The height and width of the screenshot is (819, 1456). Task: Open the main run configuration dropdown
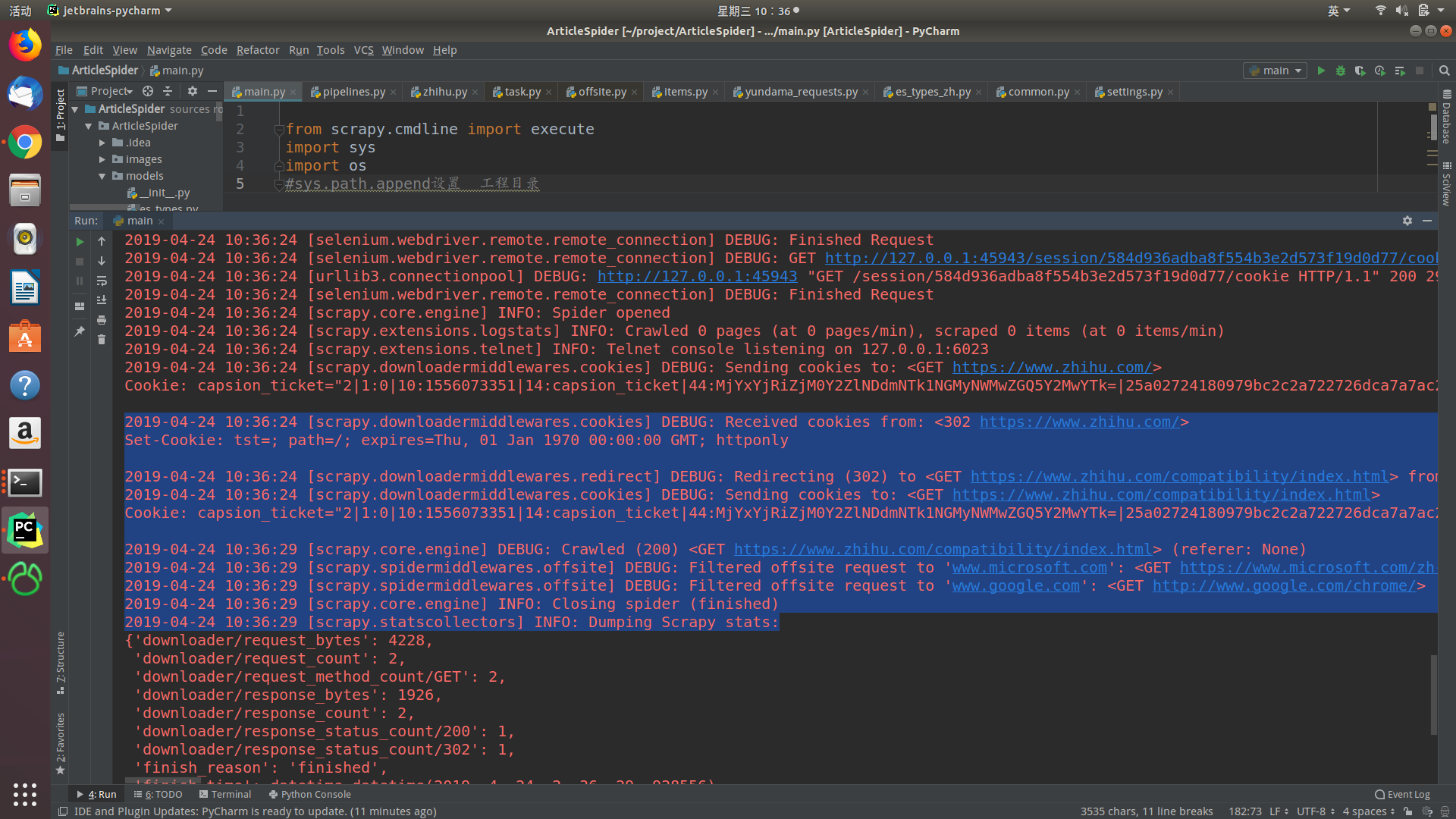click(x=1276, y=71)
